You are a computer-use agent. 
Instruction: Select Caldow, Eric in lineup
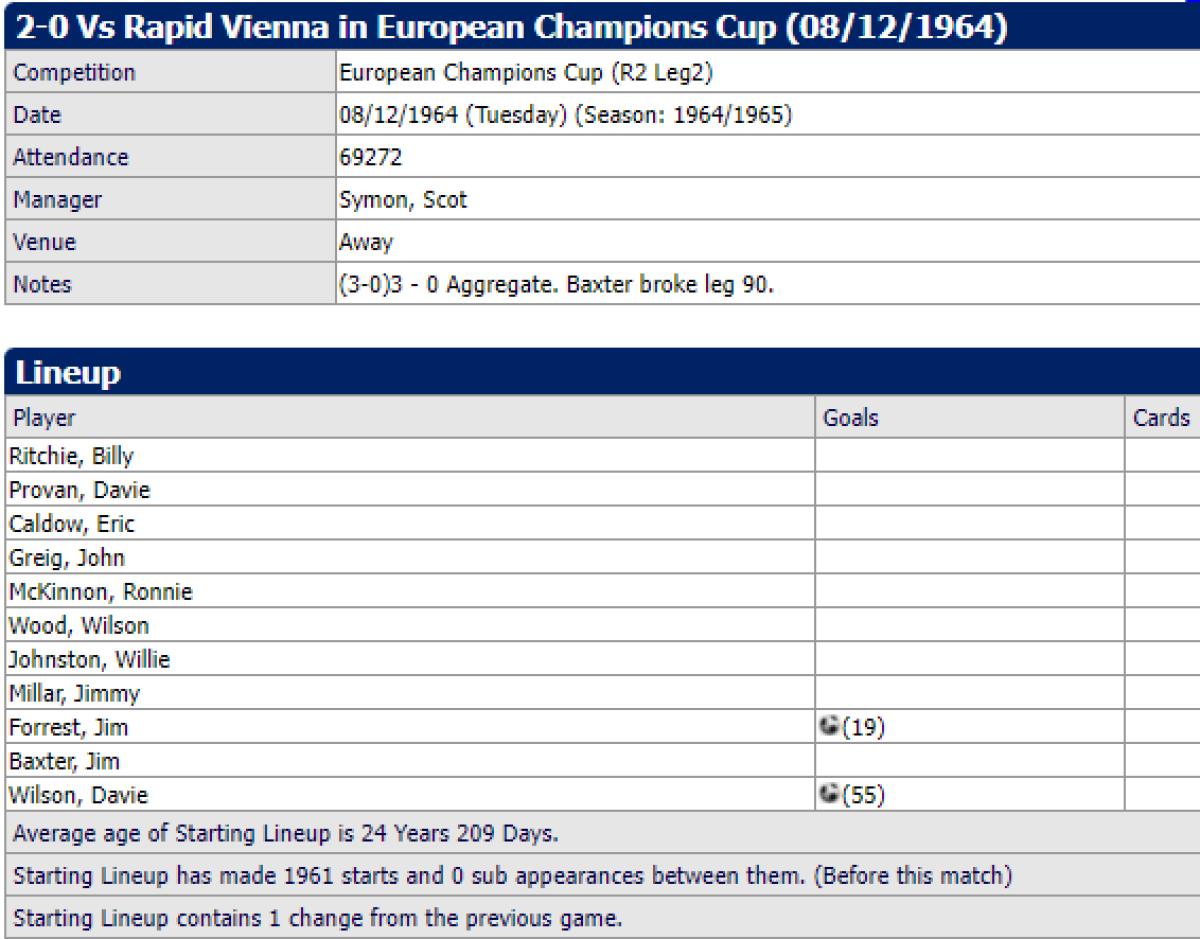(x=71, y=524)
